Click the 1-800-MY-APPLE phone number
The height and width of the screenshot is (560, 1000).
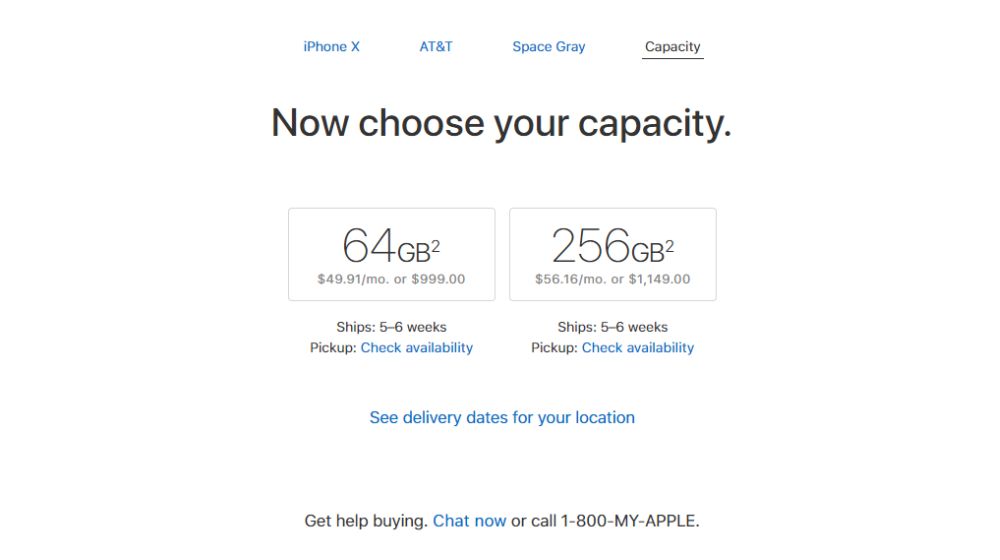pos(628,521)
